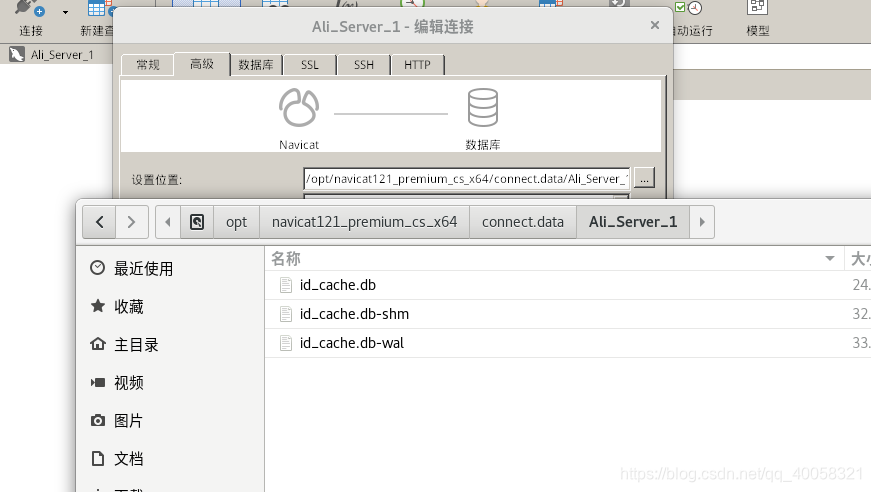Select file id_cache.db
The width and height of the screenshot is (871, 492).
(338, 285)
